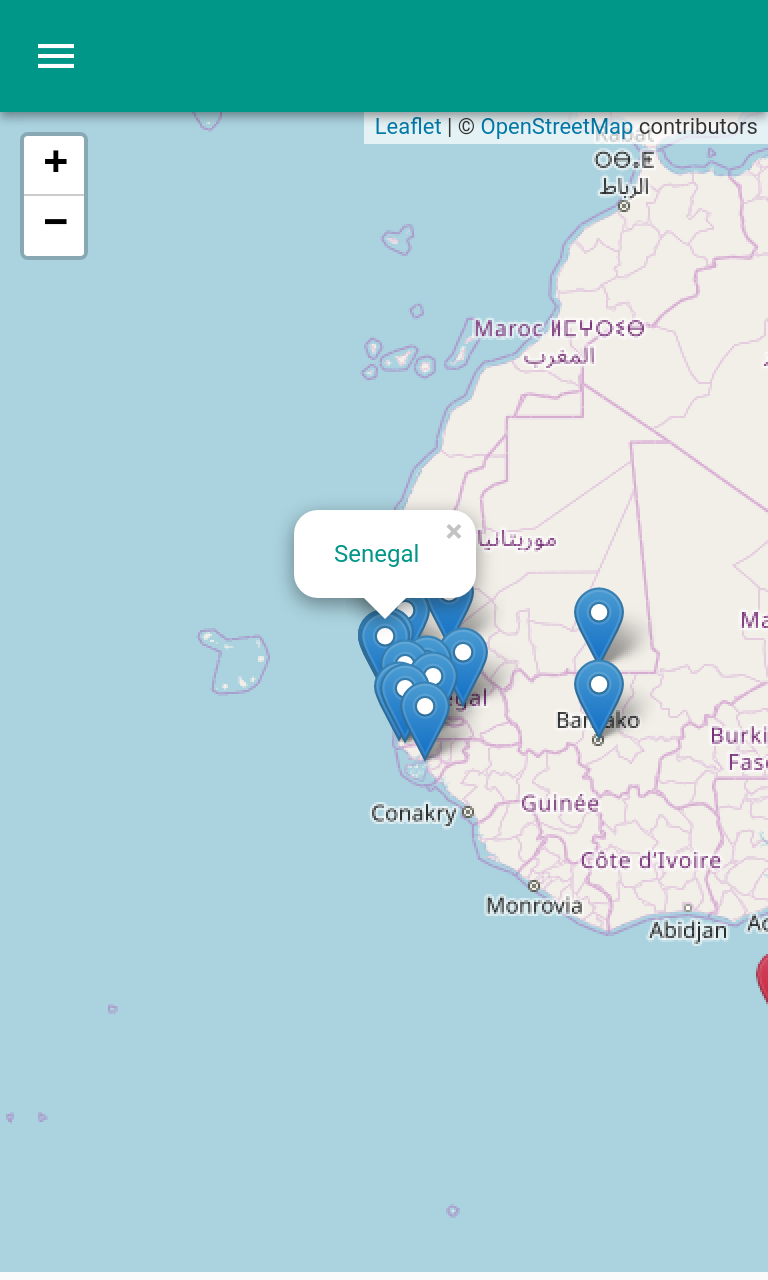Open the hamburger navigation menu
768x1280 pixels.
tap(56, 56)
